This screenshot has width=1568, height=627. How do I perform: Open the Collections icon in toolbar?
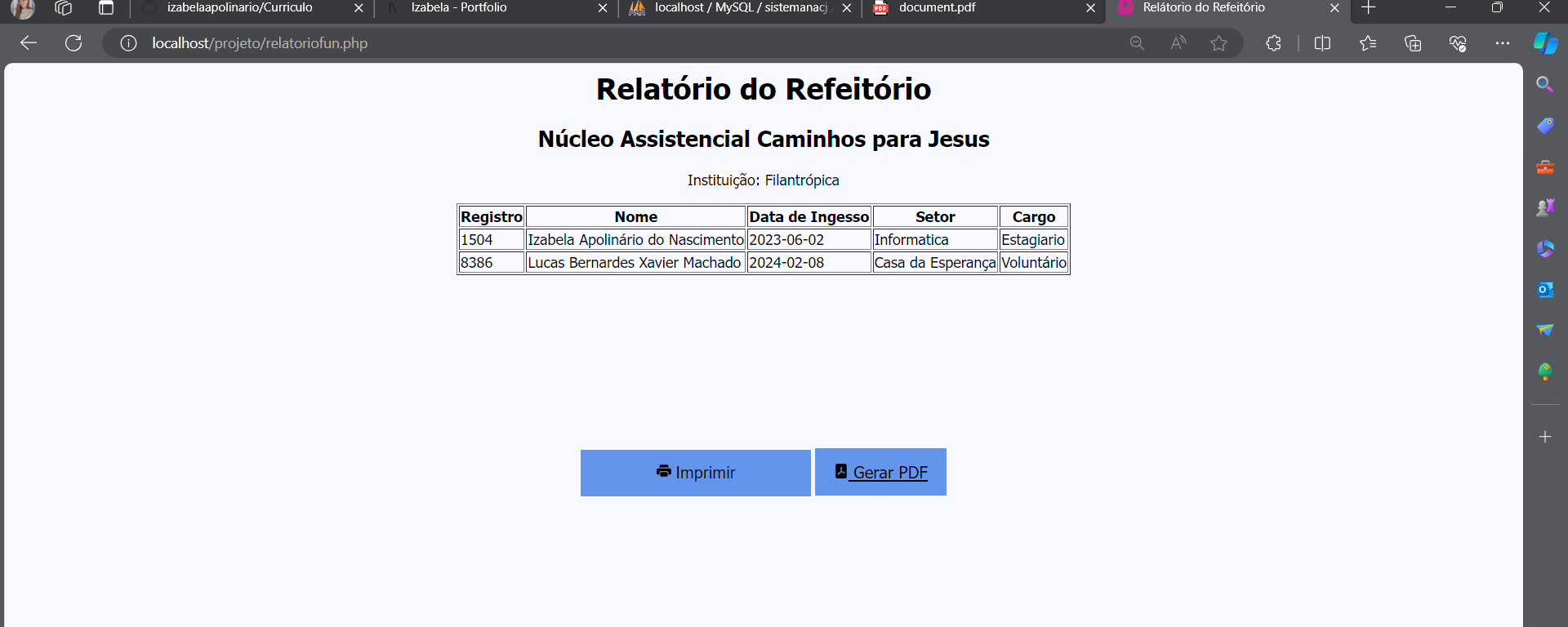(x=1412, y=43)
